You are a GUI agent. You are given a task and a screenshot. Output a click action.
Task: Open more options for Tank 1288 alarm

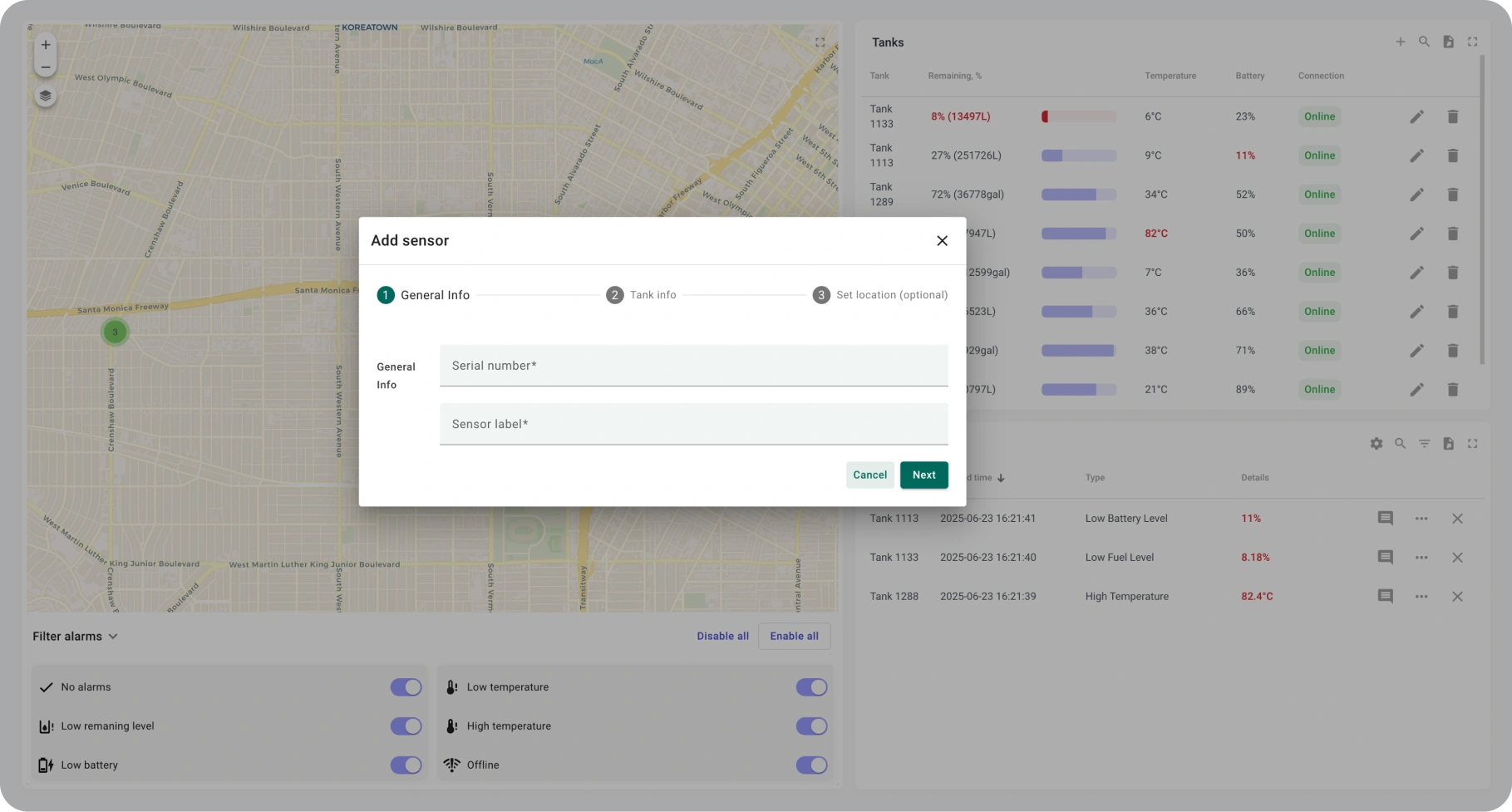[1421, 597]
